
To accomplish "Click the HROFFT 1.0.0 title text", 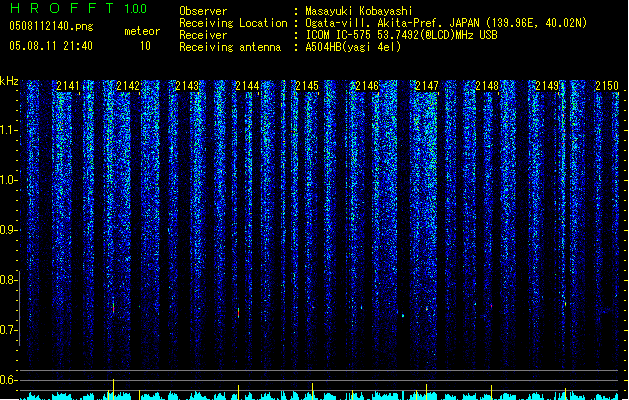I will 79,8.
